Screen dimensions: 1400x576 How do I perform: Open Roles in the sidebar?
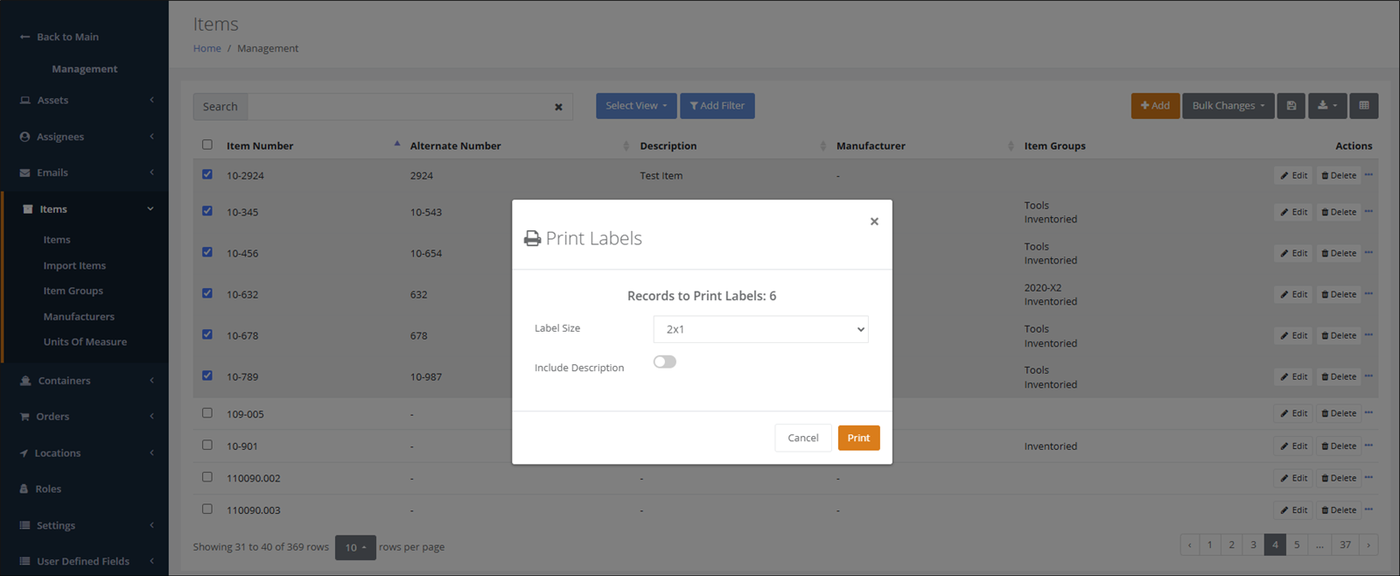tap(49, 489)
